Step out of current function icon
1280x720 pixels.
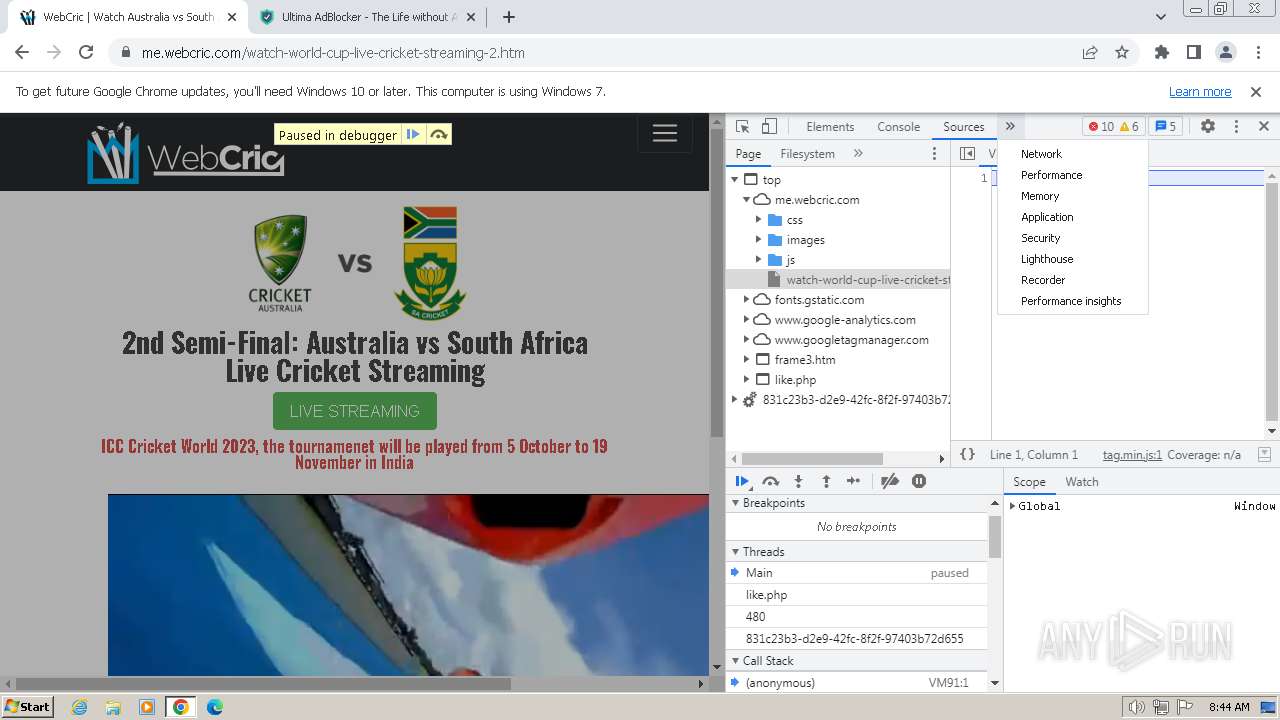(826, 481)
